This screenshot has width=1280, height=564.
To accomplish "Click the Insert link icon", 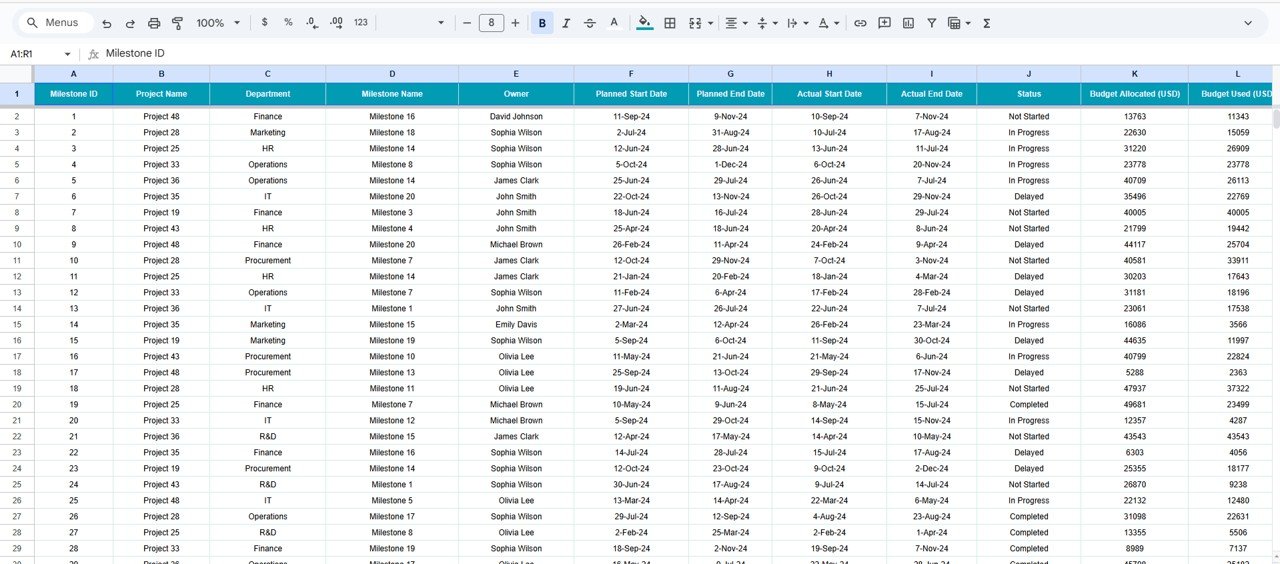I will (860, 23).
